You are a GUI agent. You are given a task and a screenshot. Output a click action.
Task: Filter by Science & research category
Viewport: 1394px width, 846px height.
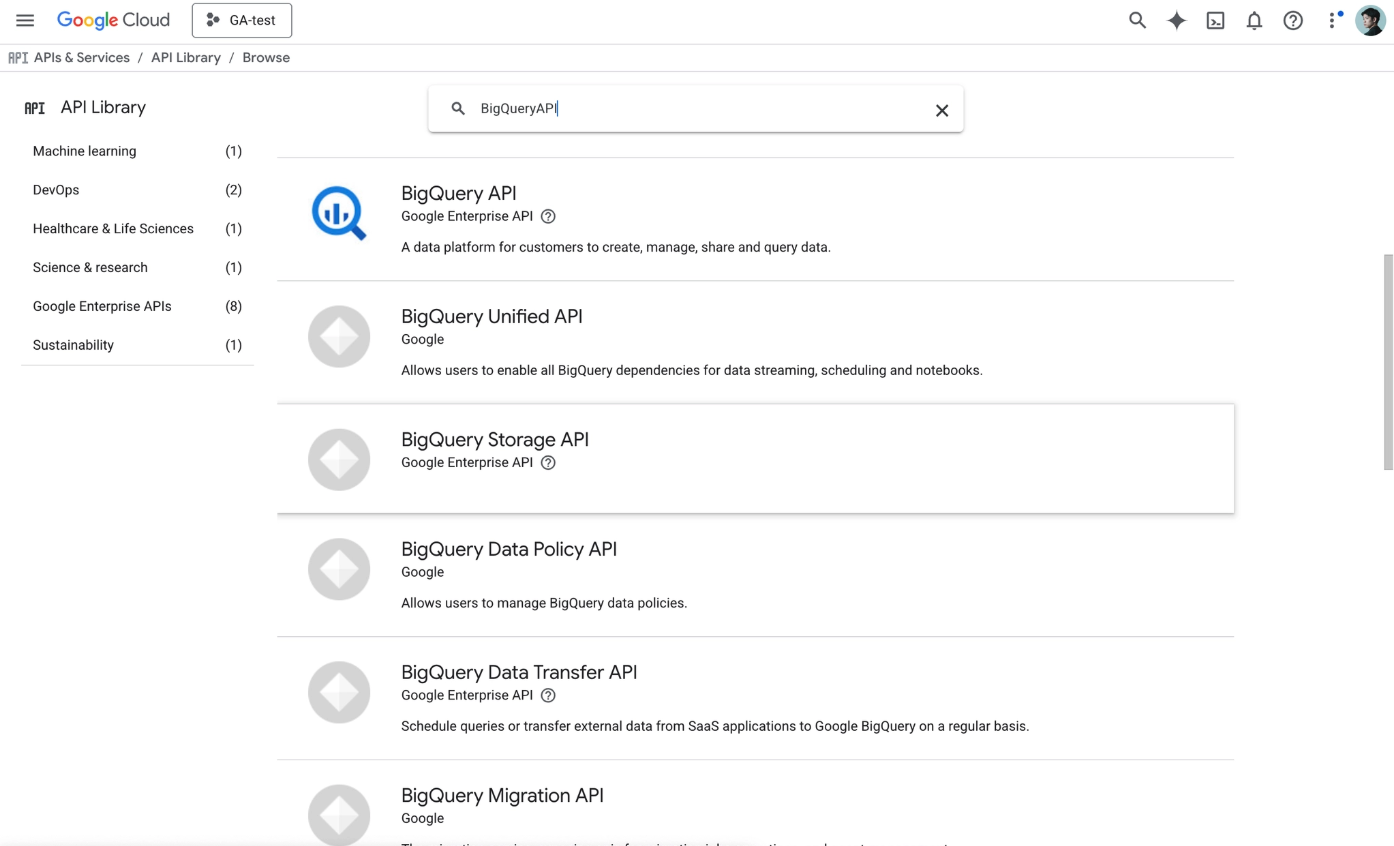pos(138,268)
